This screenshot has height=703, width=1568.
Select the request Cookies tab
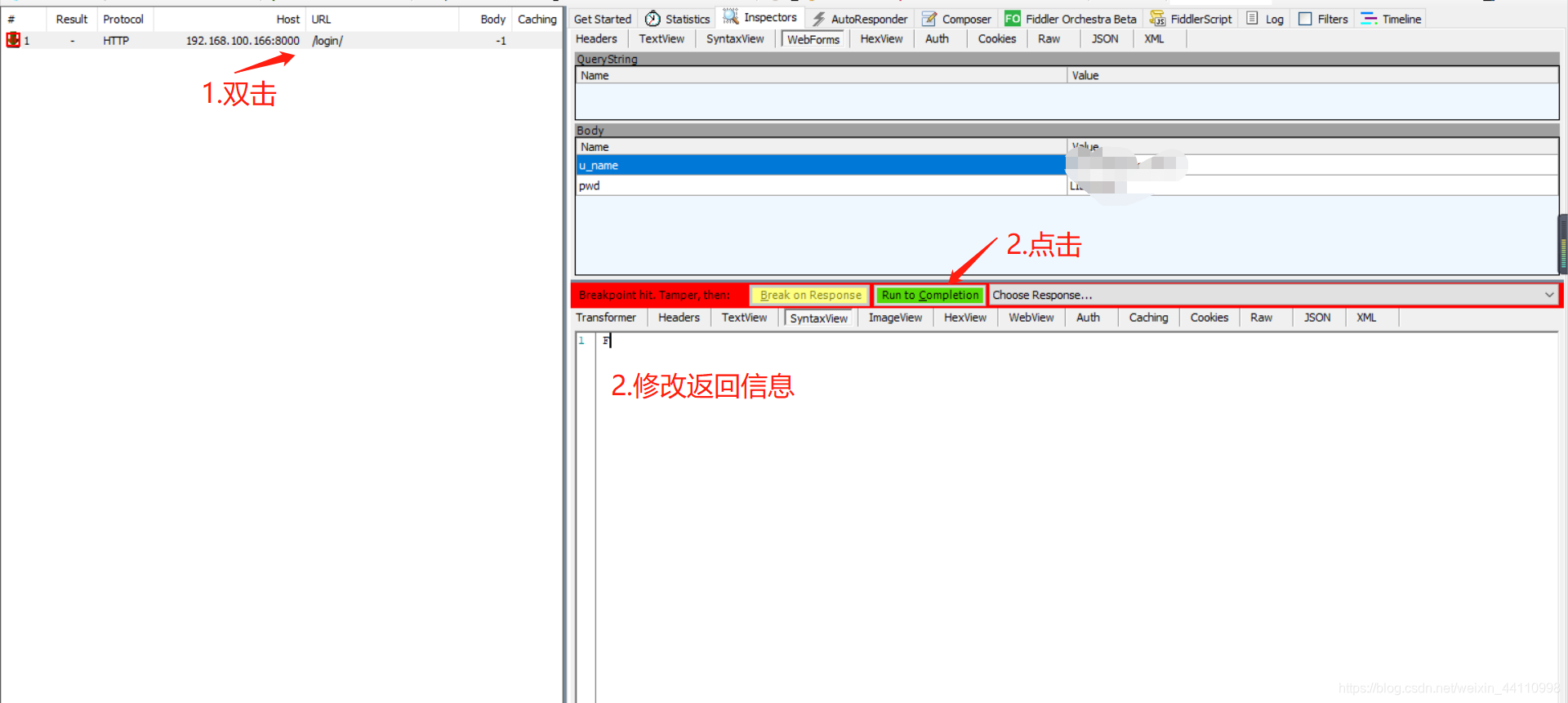coord(997,38)
